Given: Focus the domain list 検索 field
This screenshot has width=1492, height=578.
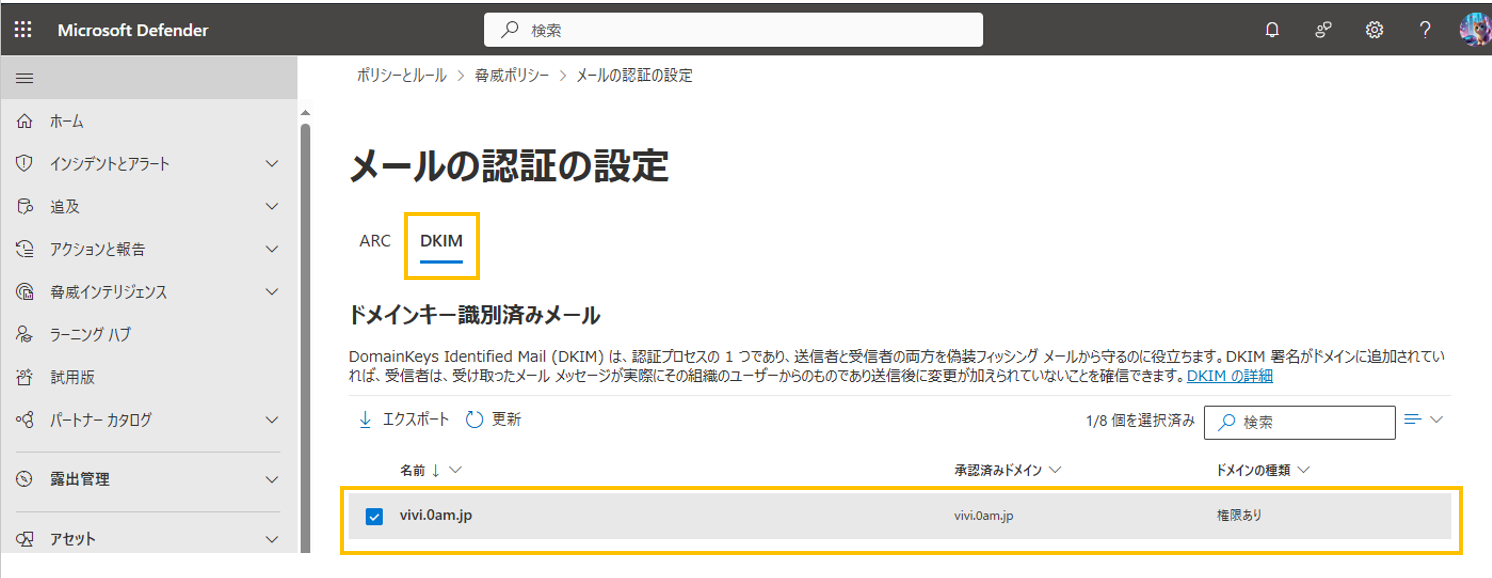Looking at the screenshot, I should coord(1299,422).
